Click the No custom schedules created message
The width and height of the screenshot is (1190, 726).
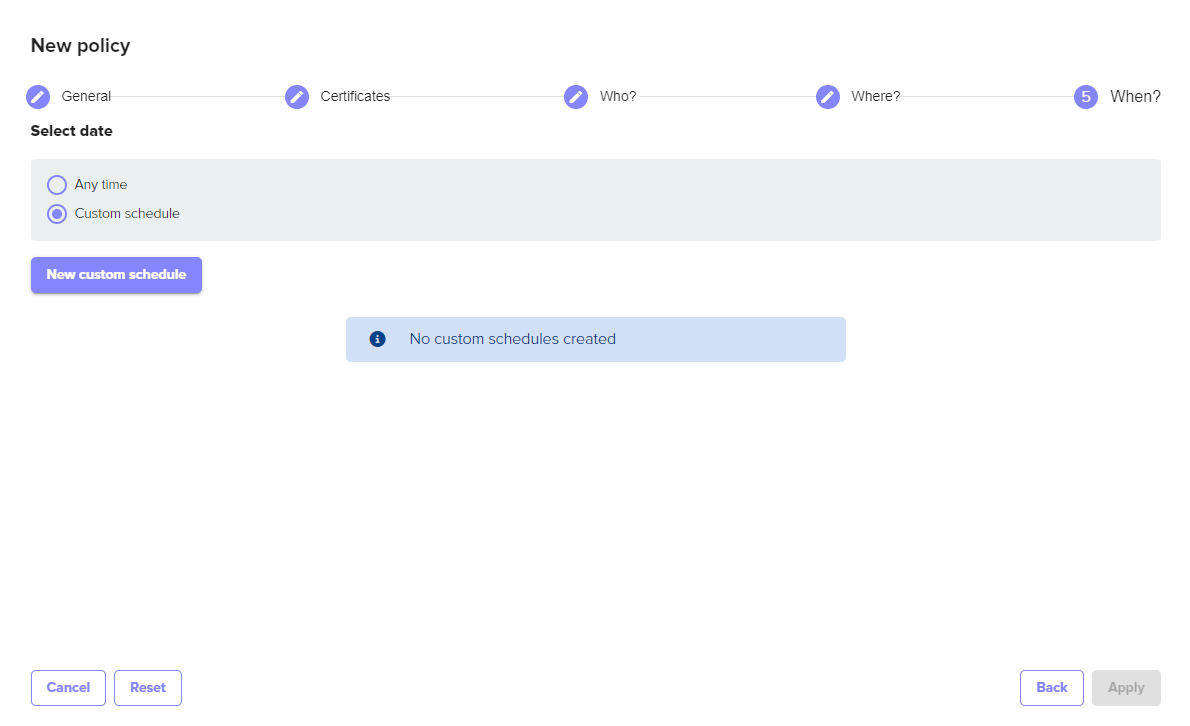pyautogui.click(x=512, y=339)
